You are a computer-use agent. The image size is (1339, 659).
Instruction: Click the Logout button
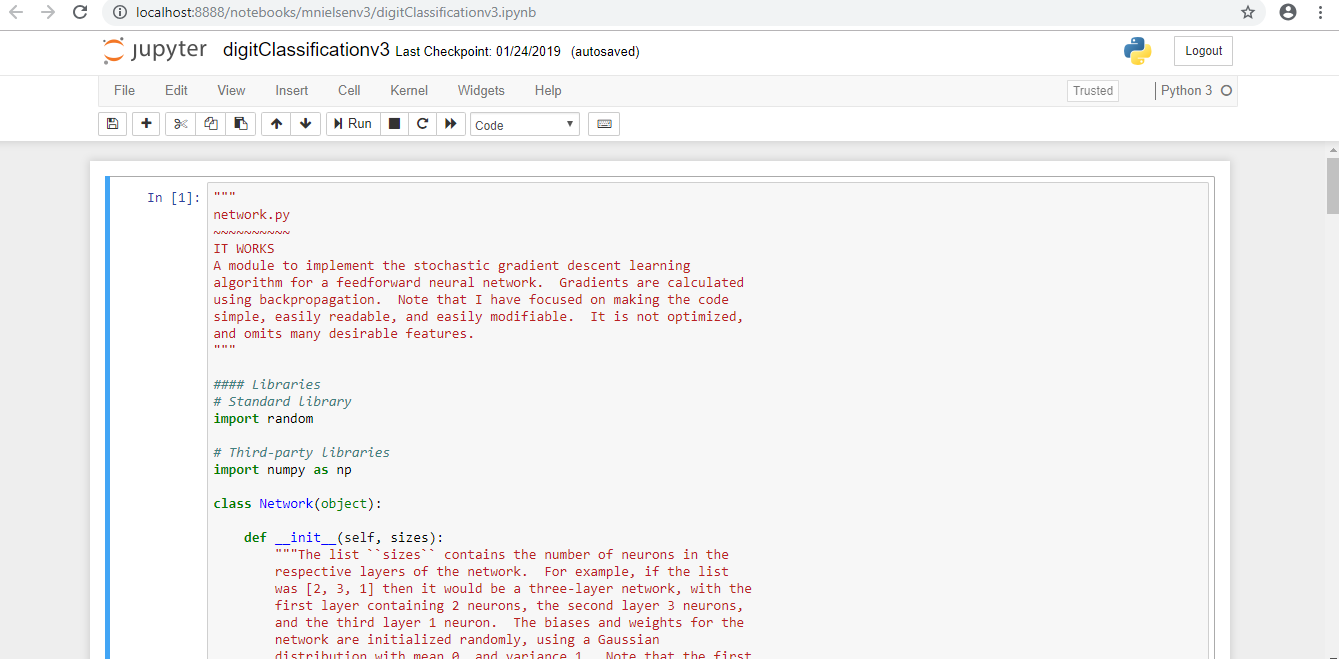click(1203, 50)
